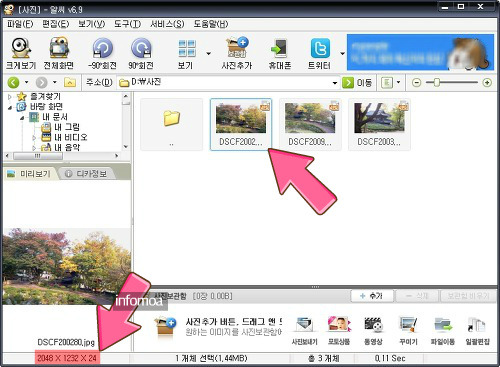Open dropdown arrow next to 보기

pos(209,53)
